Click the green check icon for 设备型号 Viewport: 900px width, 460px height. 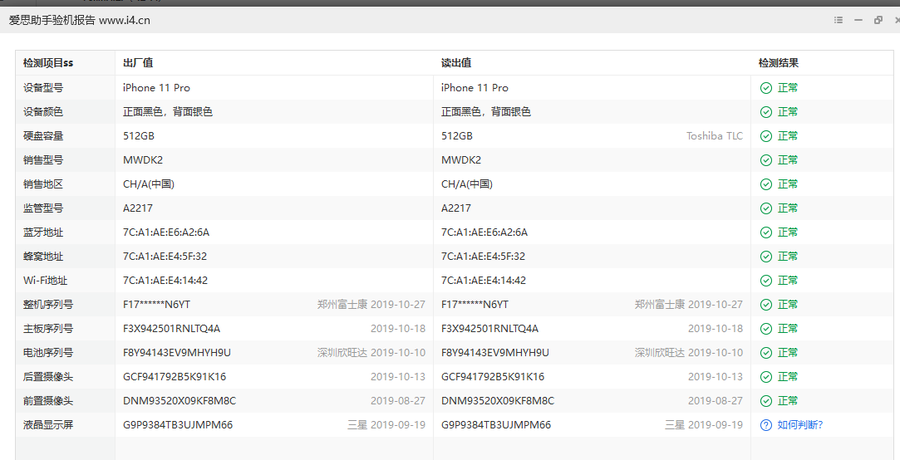click(766, 88)
